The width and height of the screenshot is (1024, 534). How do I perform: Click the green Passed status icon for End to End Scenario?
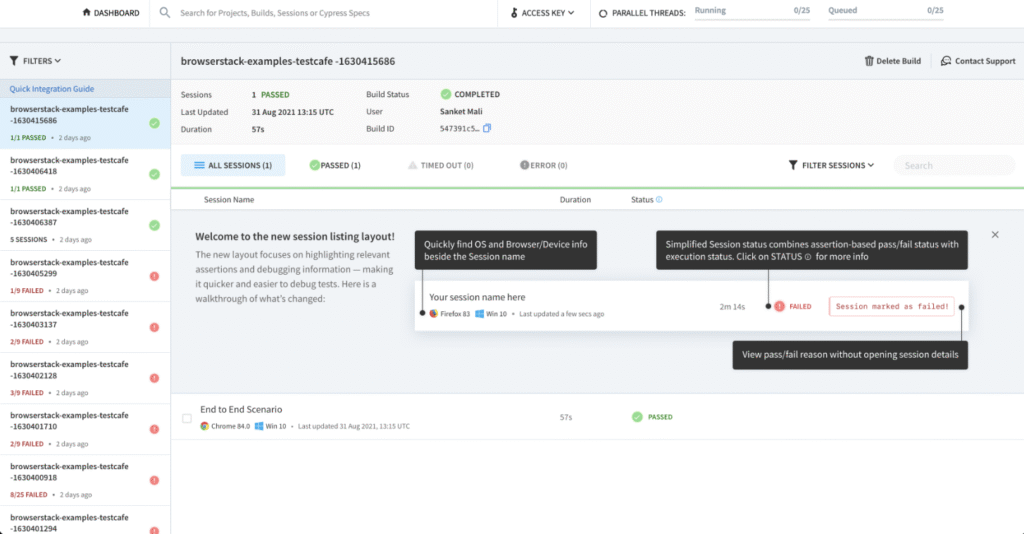[x=637, y=416]
